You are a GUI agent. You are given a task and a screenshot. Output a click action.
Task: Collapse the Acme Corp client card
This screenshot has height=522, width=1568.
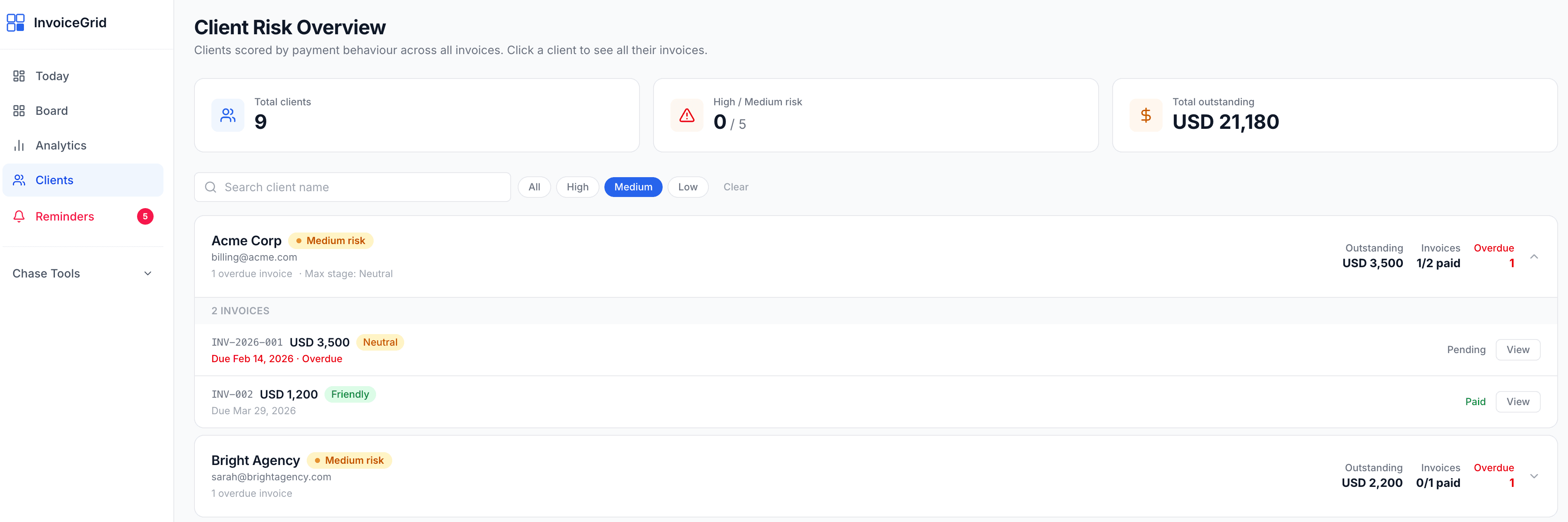[1534, 256]
